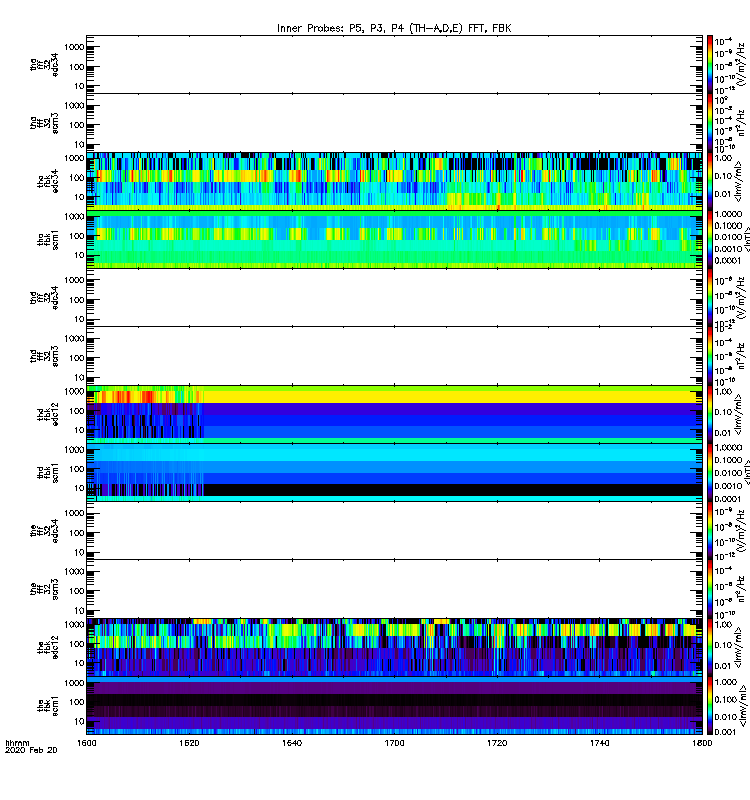Click the color bar beside tha fbk edc34 panel
This screenshot has height=800, width=750.
[710, 181]
